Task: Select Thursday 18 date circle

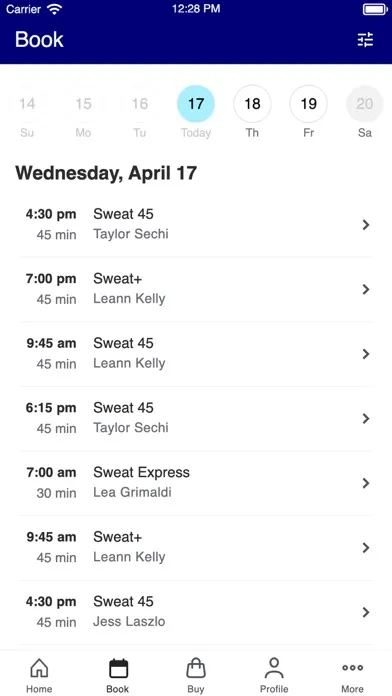Action: (x=252, y=104)
